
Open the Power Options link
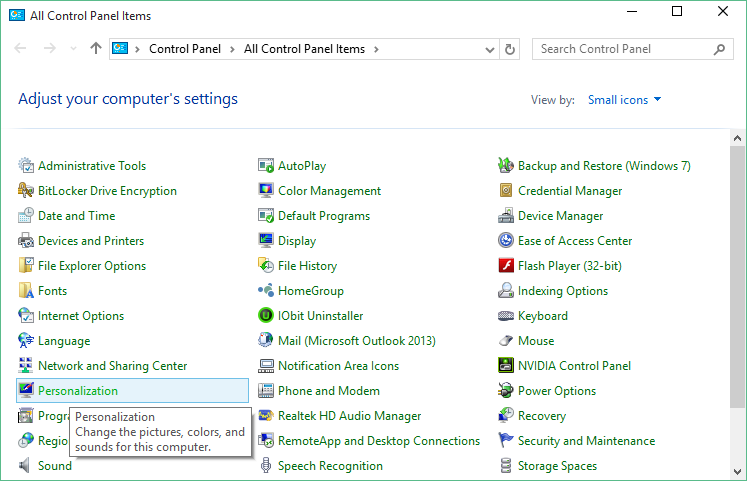(x=556, y=391)
